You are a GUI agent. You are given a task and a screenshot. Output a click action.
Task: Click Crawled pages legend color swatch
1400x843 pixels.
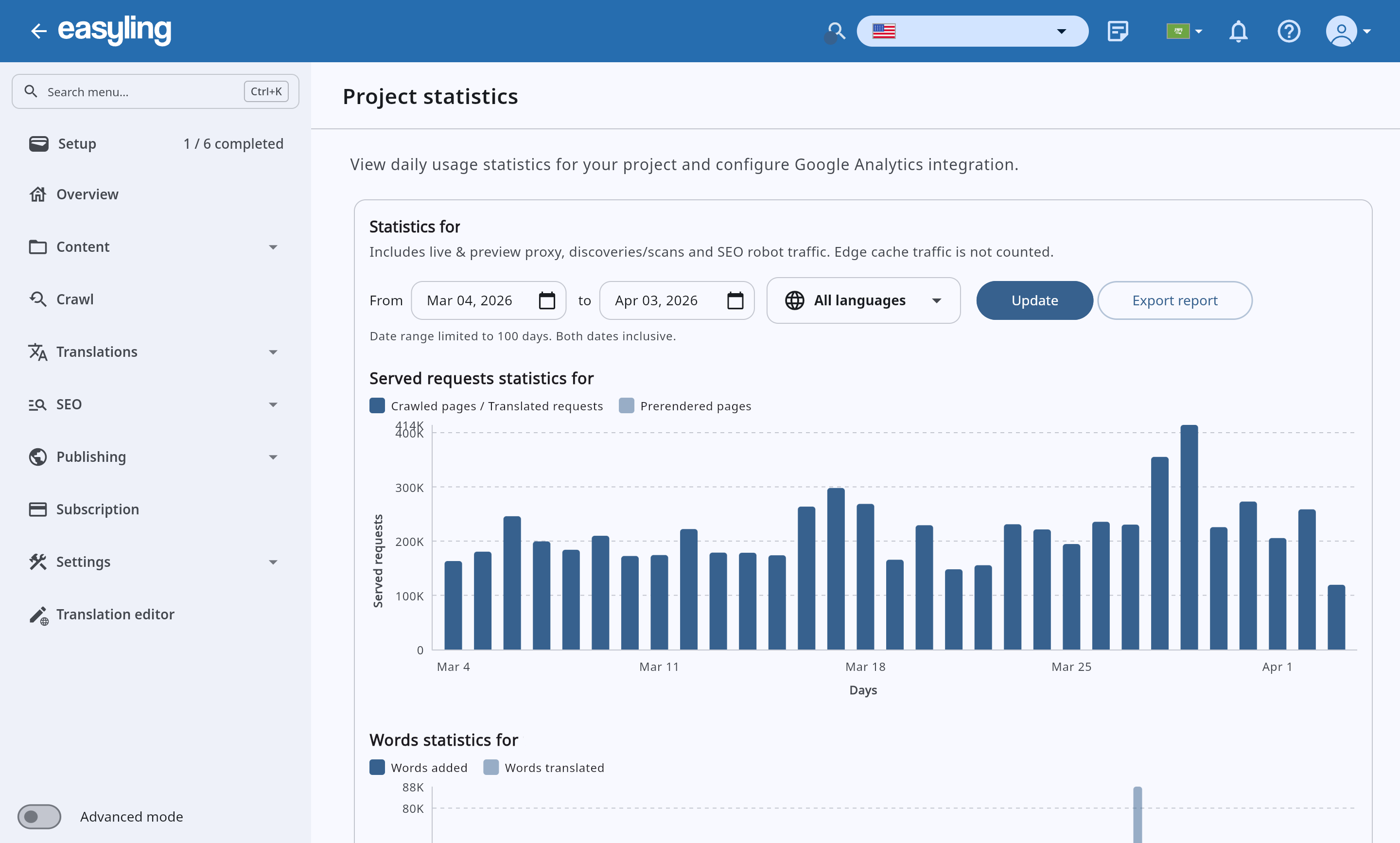point(377,405)
